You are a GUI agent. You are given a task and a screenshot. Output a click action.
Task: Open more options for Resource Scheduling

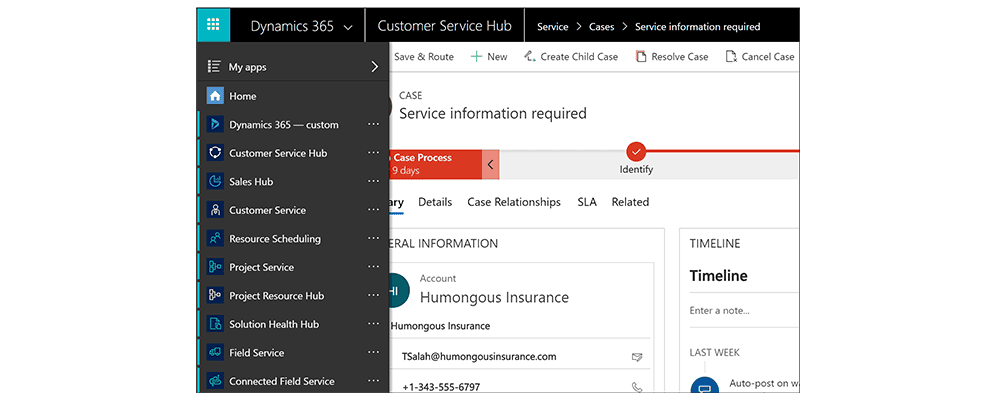(374, 239)
